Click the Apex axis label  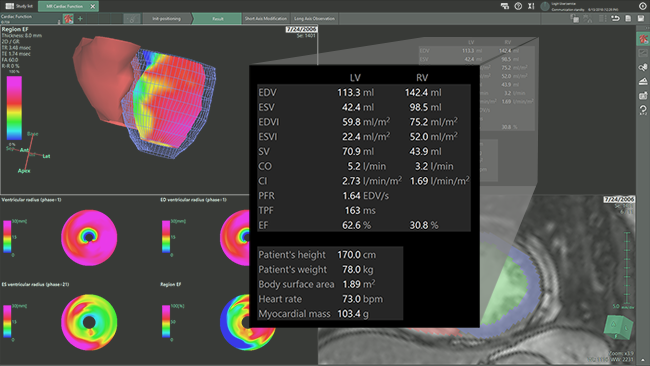click(x=24, y=171)
